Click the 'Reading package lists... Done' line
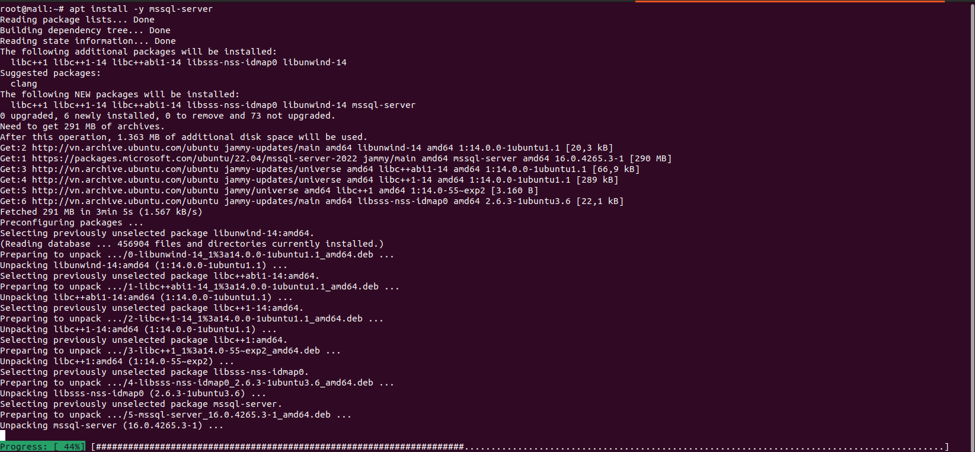Image resolution: width=975 pixels, height=452 pixels. [x=77, y=19]
